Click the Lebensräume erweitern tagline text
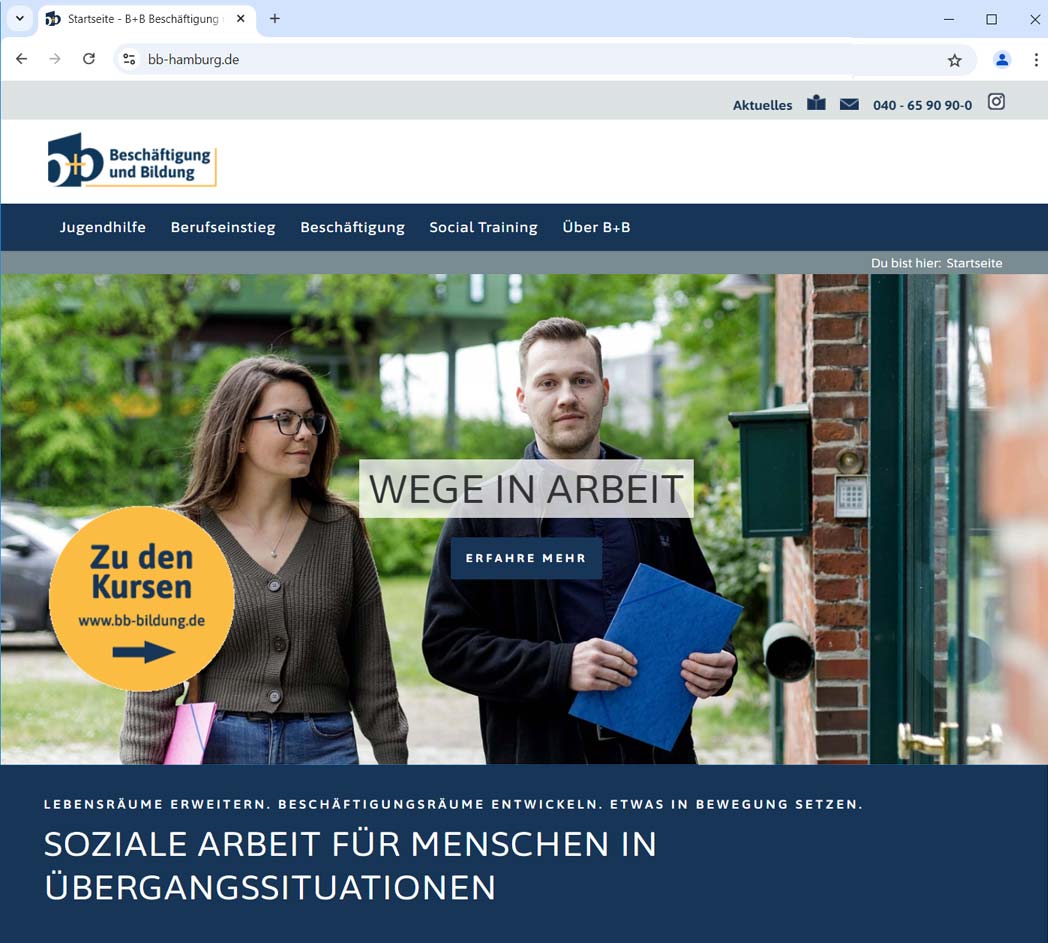This screenshot has height=943, width=1048. click(453, 804)
